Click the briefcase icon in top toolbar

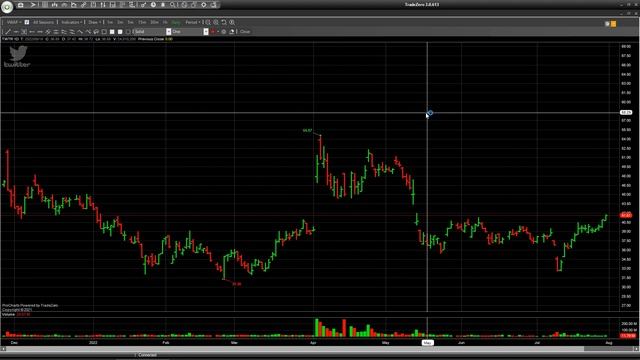point(20,5)
